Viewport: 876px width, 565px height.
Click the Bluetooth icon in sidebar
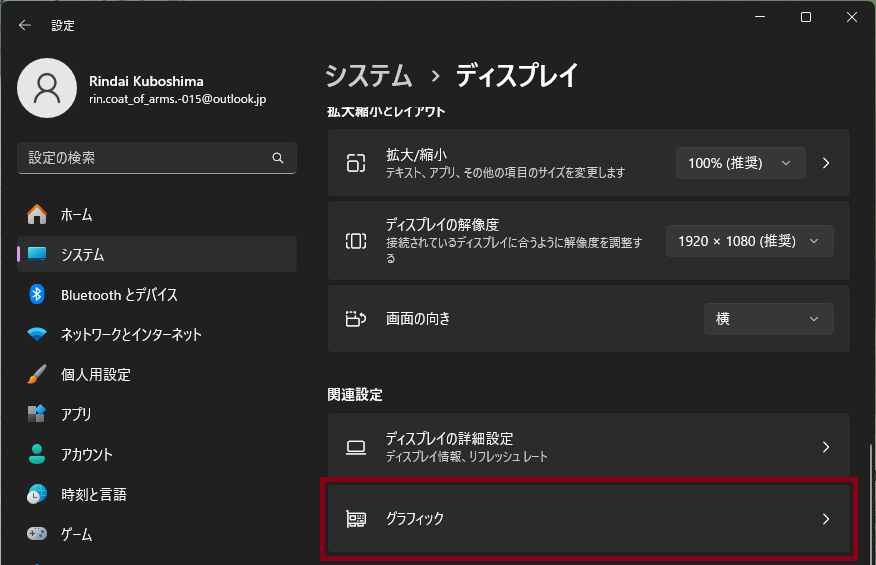pos(37,294)
